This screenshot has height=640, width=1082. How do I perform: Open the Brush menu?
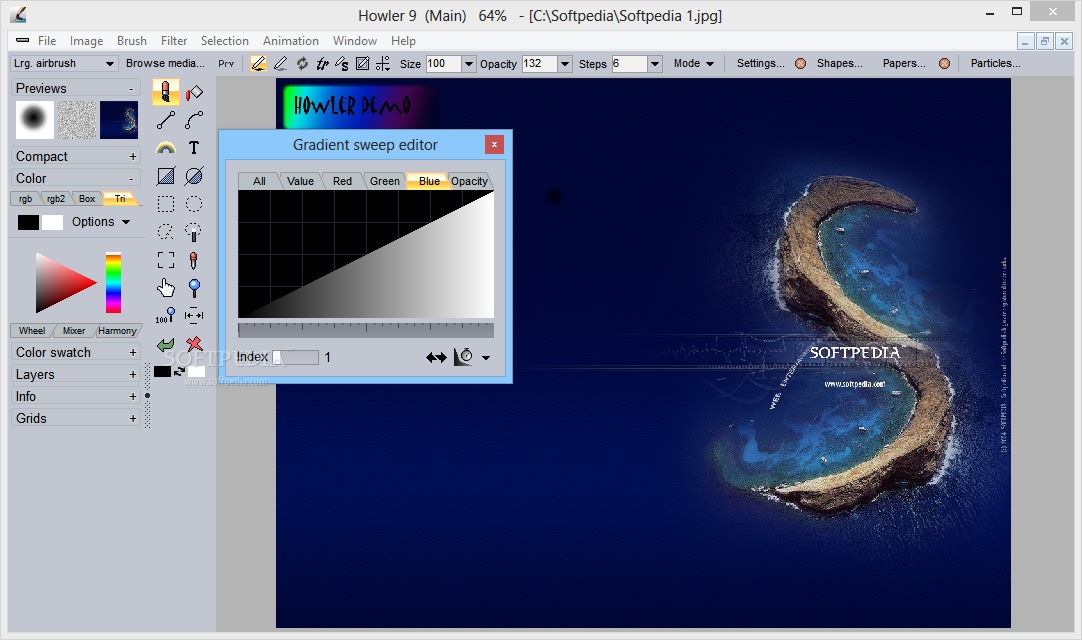(132, 41)
